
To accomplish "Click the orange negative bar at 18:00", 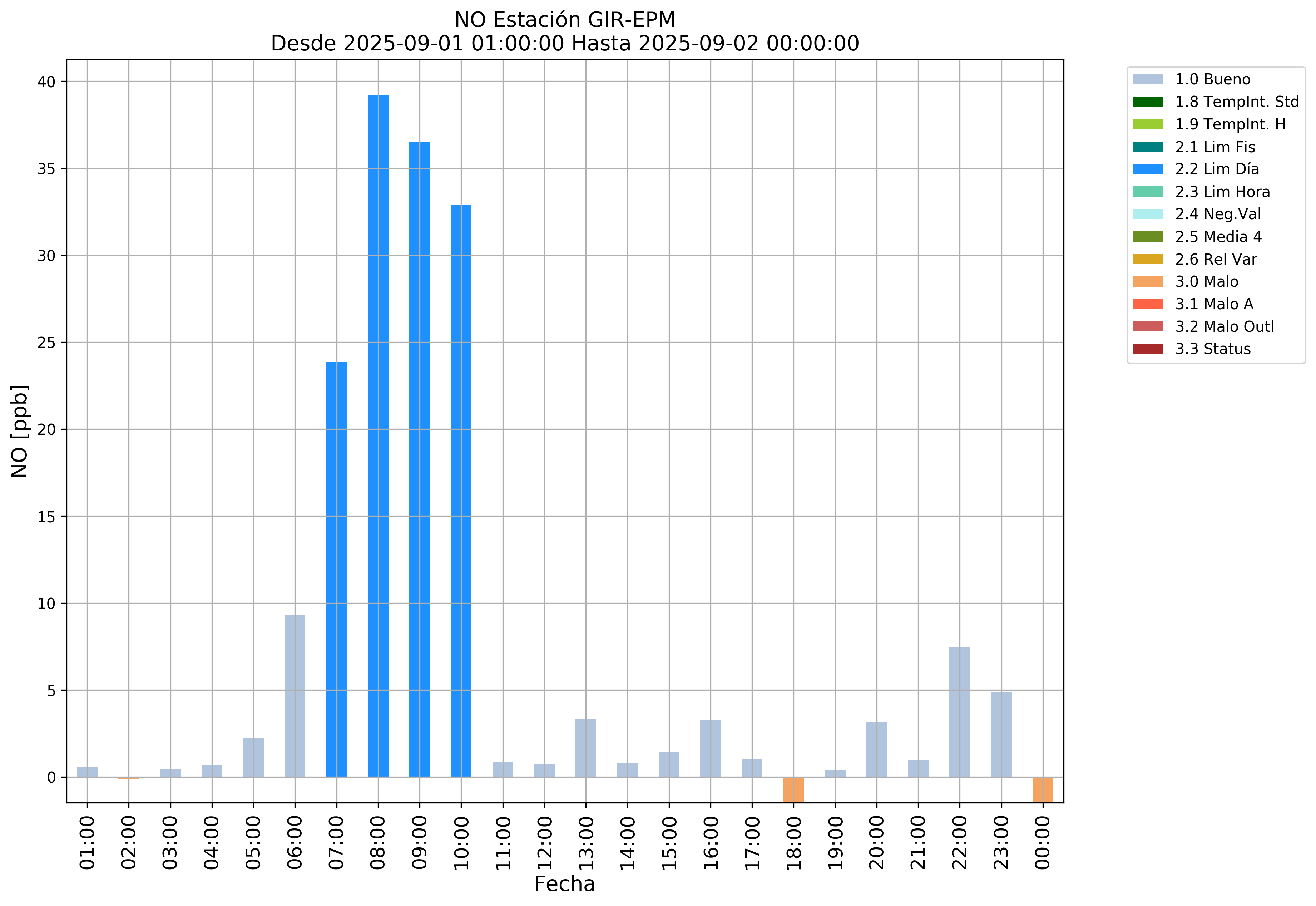I will click(793, 790).
